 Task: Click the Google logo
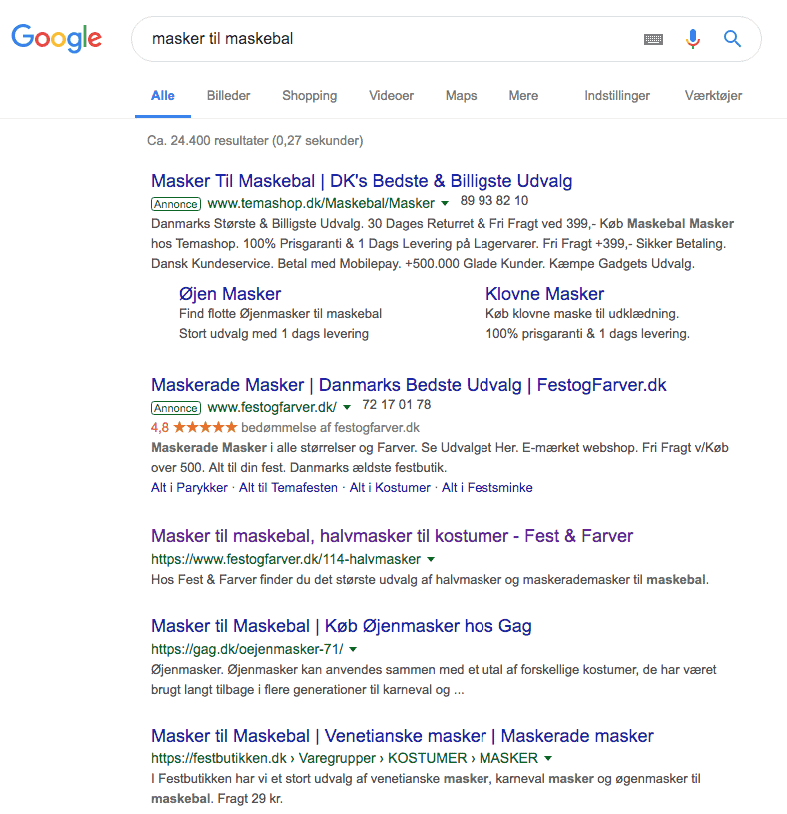(57, 38)
